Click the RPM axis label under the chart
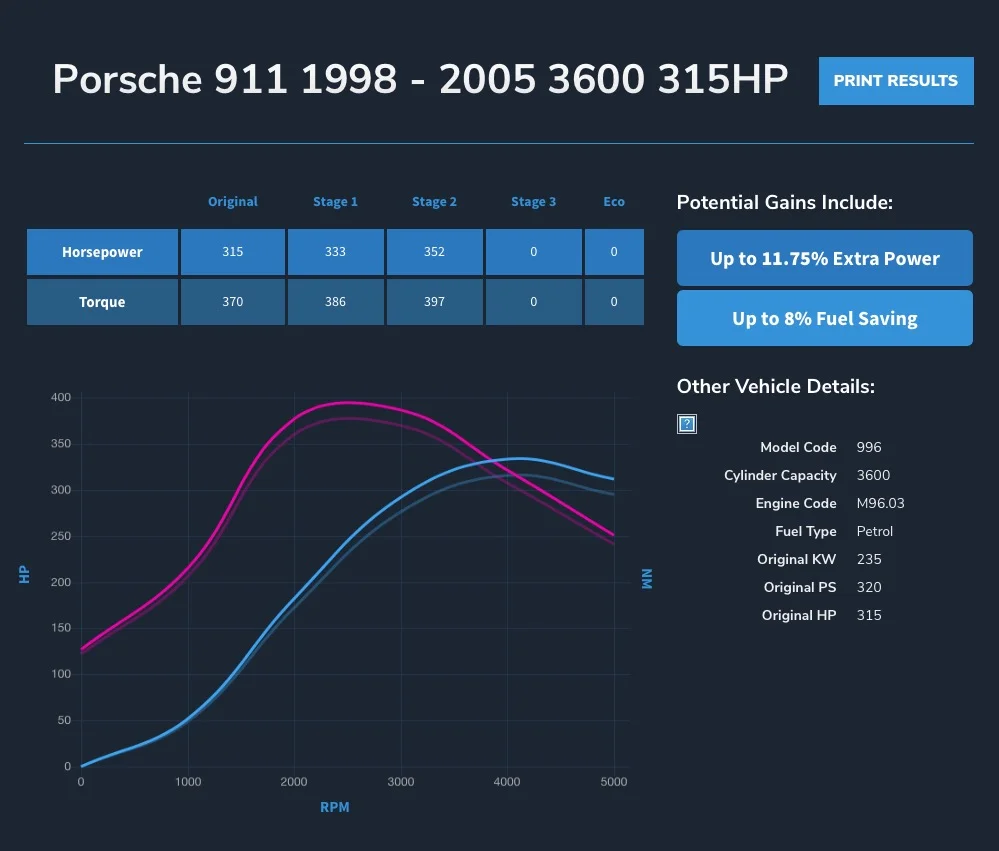 (x=334, y=807)
